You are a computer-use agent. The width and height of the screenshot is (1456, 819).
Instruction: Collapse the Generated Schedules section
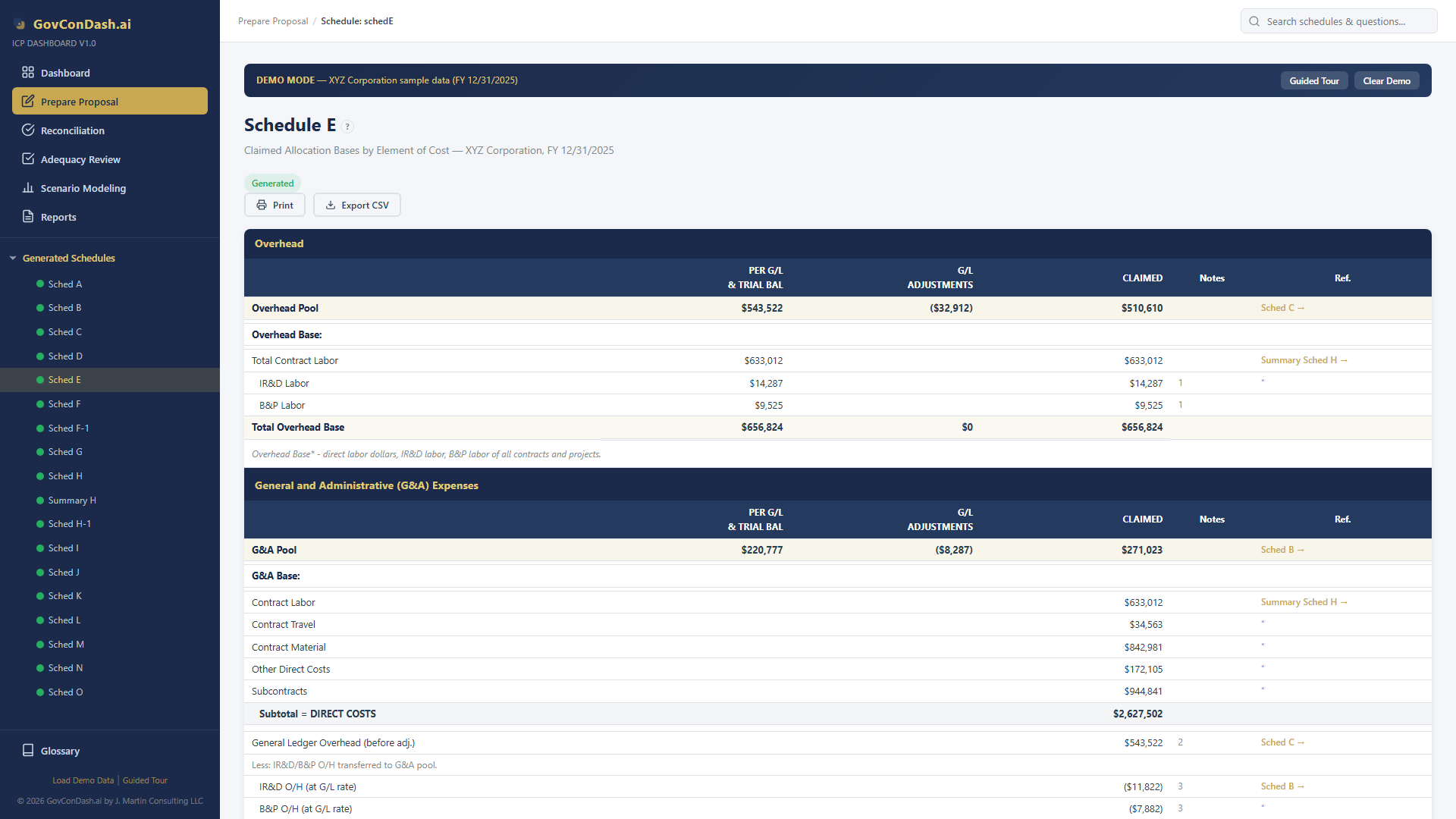tap(13, 258)
